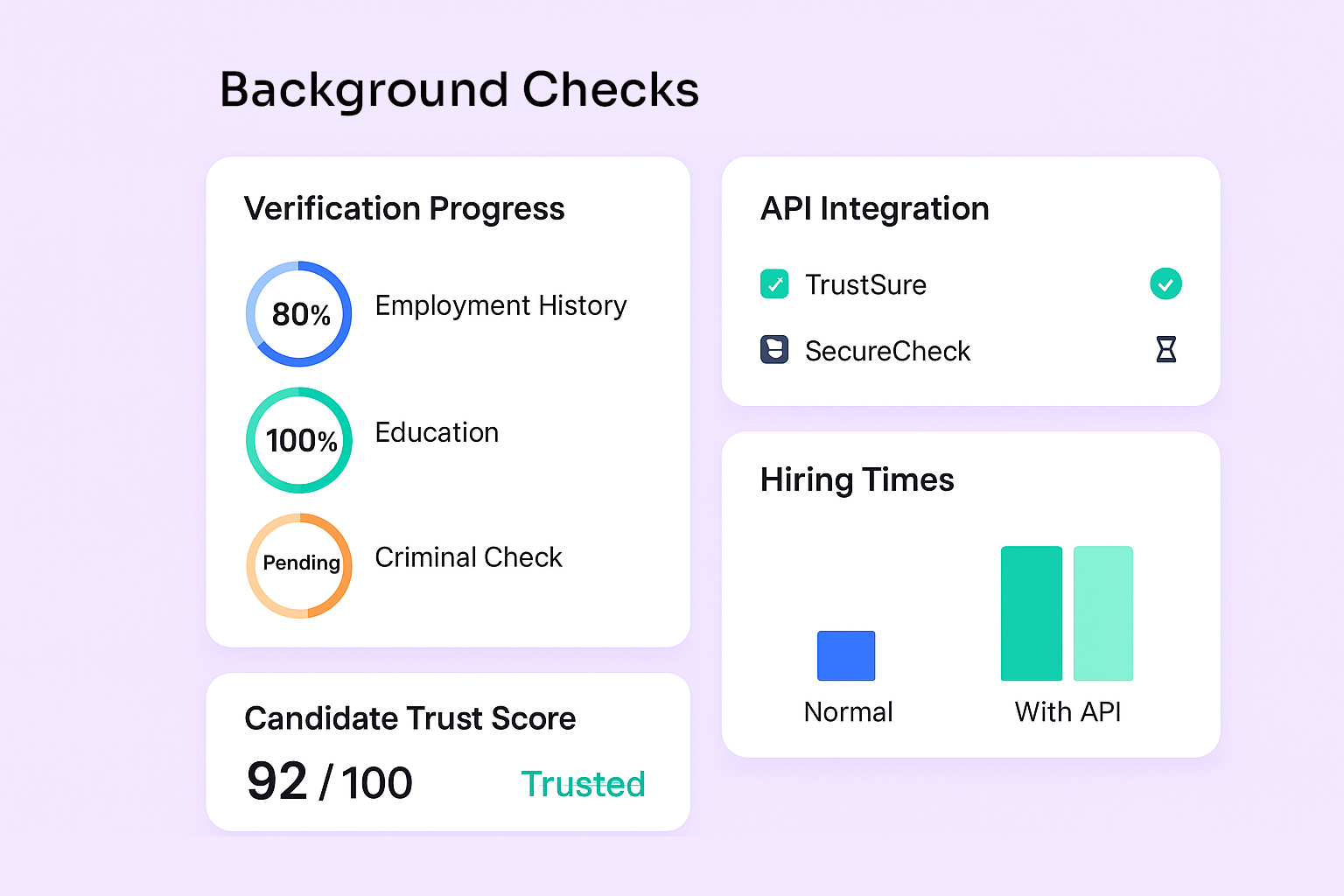
Task: Select the Criminal Check label
Action: coord(468,557)
